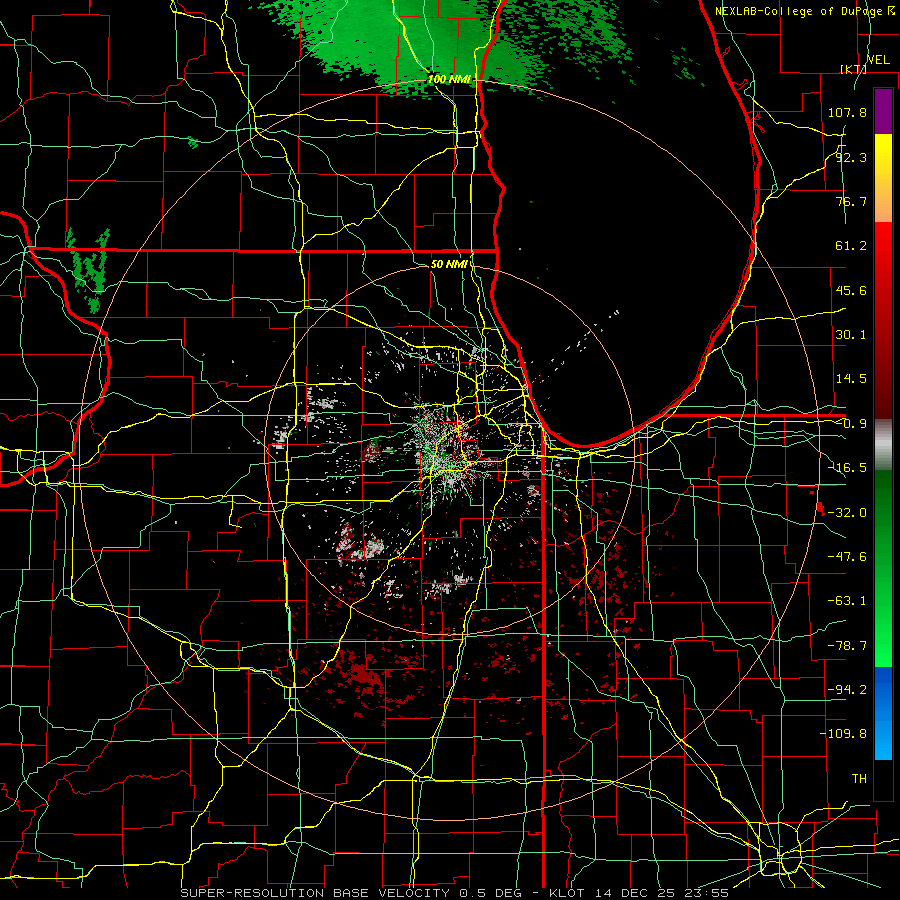Click the 30.1 legend value
The width and height of the screenshot is (900, 900).
click(x=851, y=335)
